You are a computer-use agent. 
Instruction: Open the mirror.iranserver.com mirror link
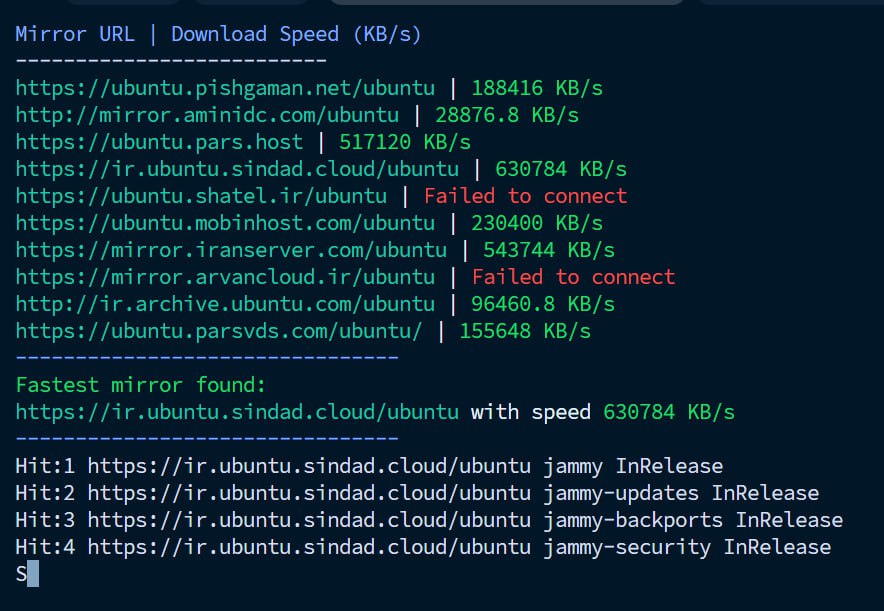pyautogui.click(x=231, y=250)
